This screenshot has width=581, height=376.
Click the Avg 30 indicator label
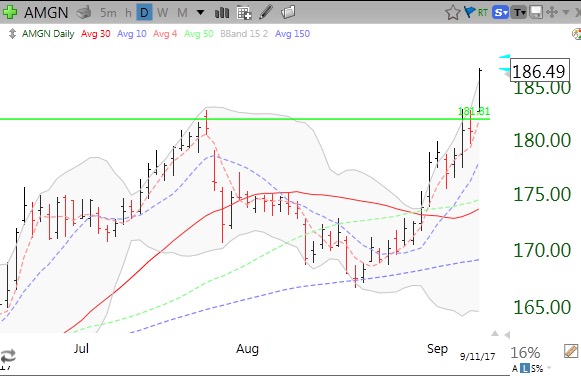coord(96,34)
